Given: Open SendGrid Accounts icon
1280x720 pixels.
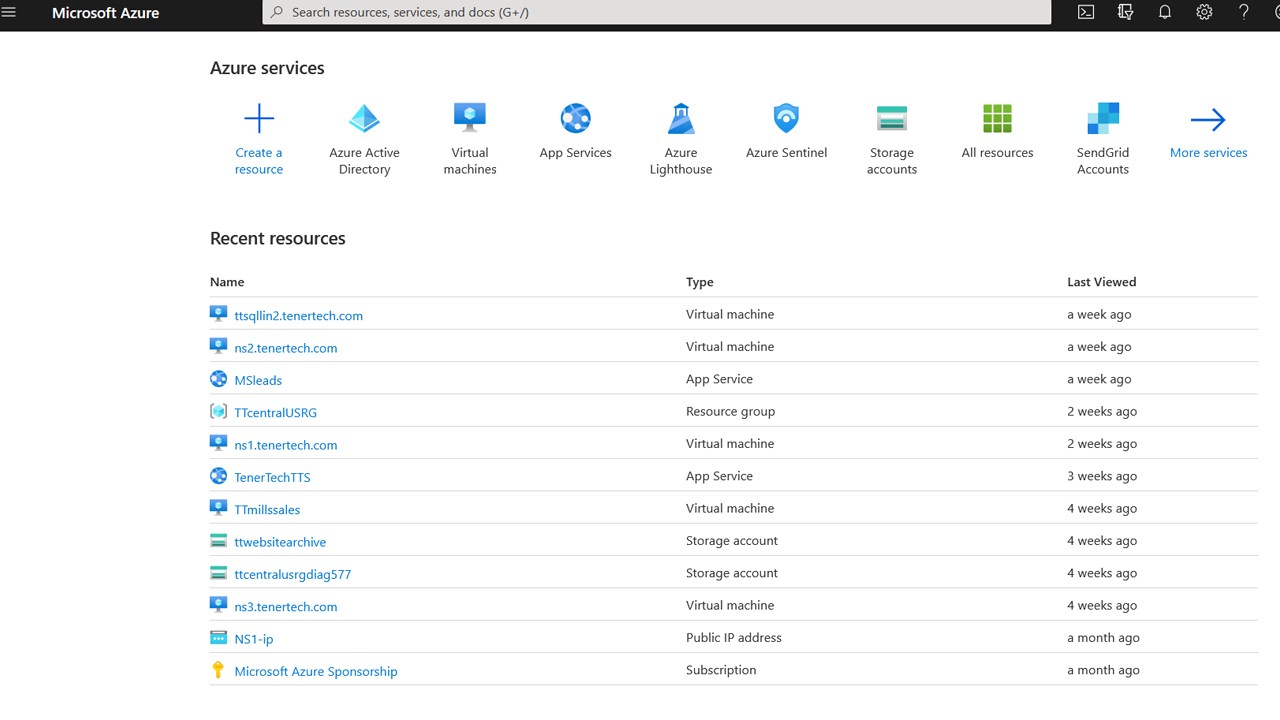Looking at the screenshot, I should point(1103,118).
